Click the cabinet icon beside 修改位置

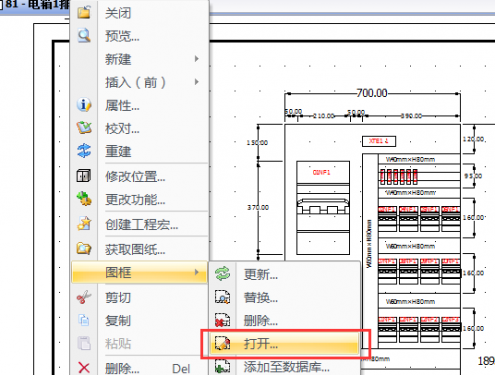click(84, 176)
